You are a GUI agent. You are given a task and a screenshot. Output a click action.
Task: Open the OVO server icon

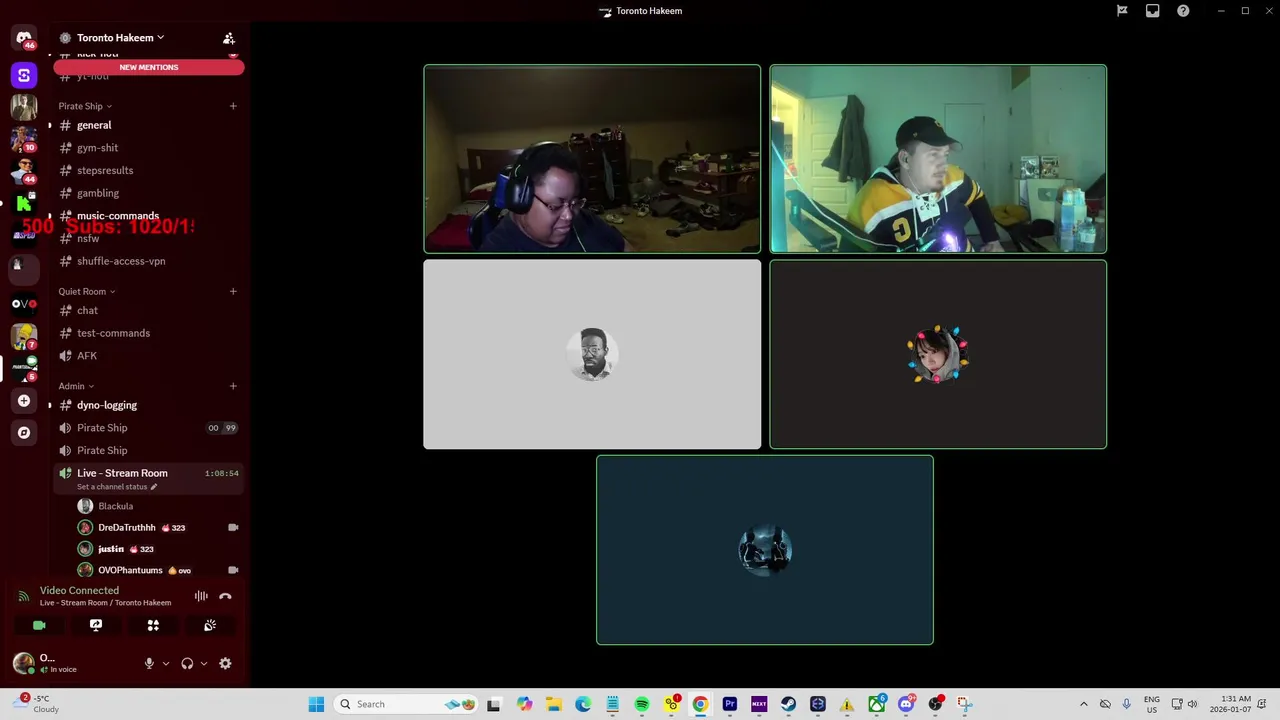point(24,303)
